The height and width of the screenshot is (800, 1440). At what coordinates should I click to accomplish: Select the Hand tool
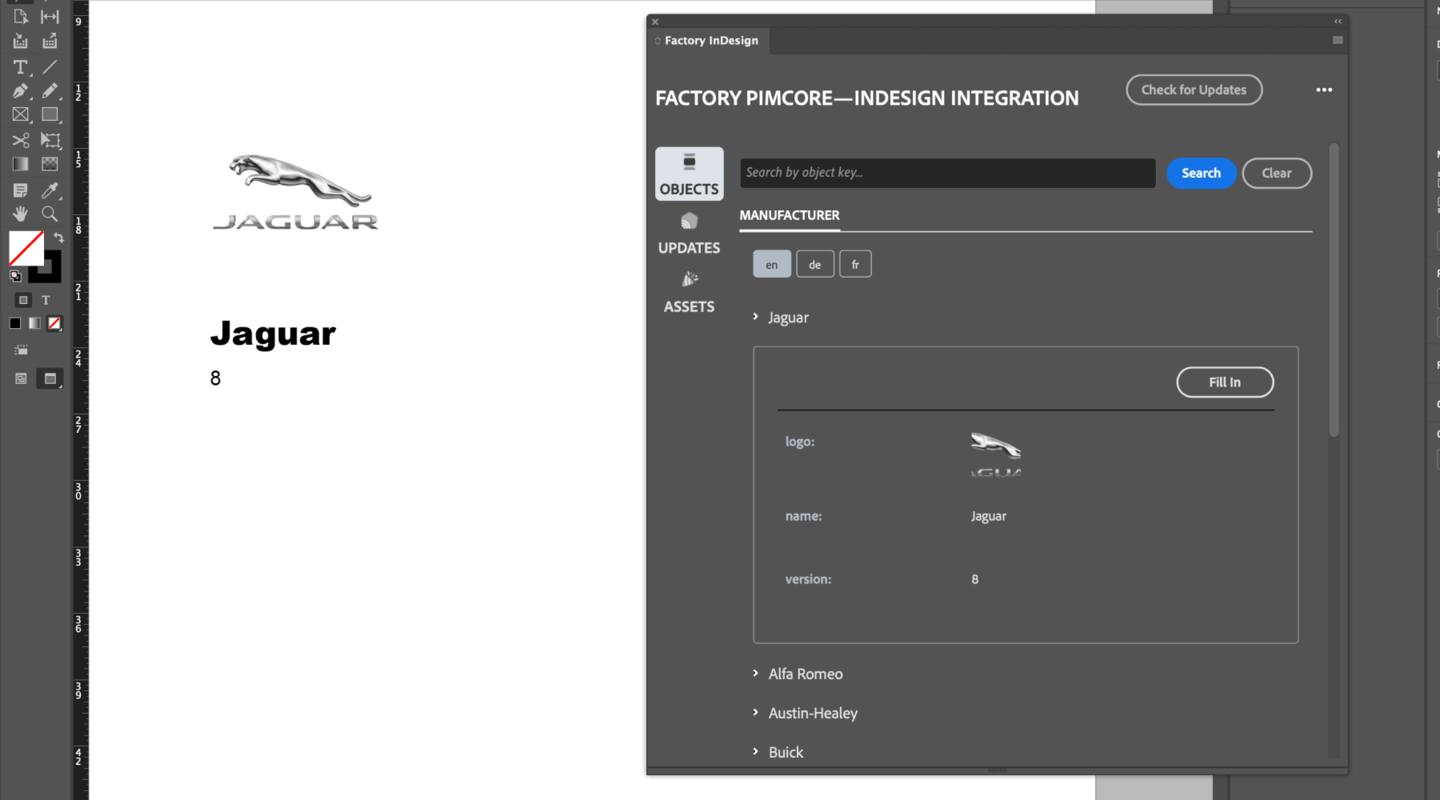pos(20,214)
